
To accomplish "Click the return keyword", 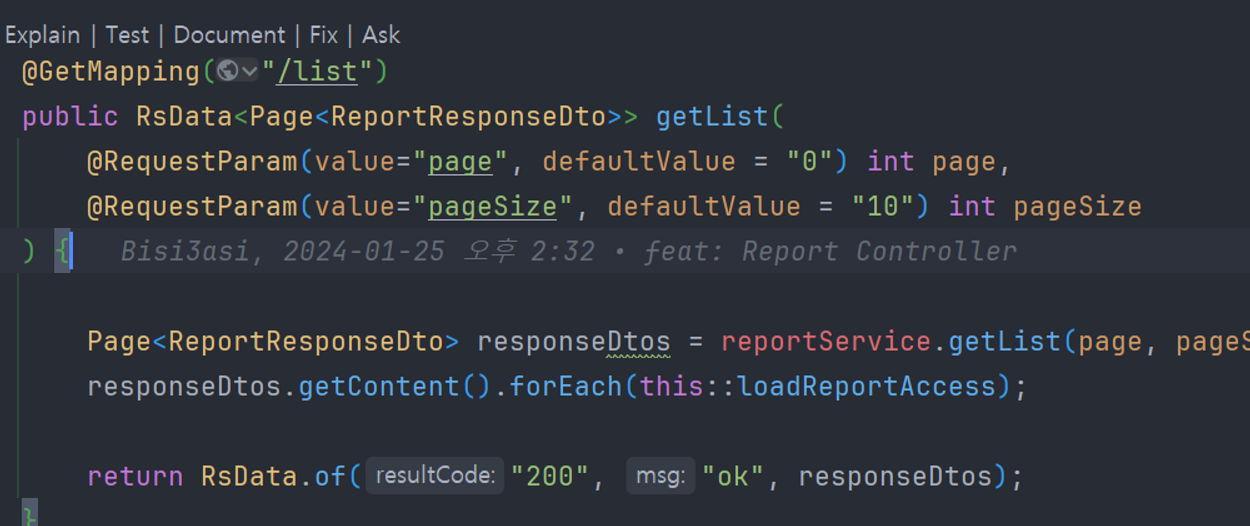I will click(135, 476).
